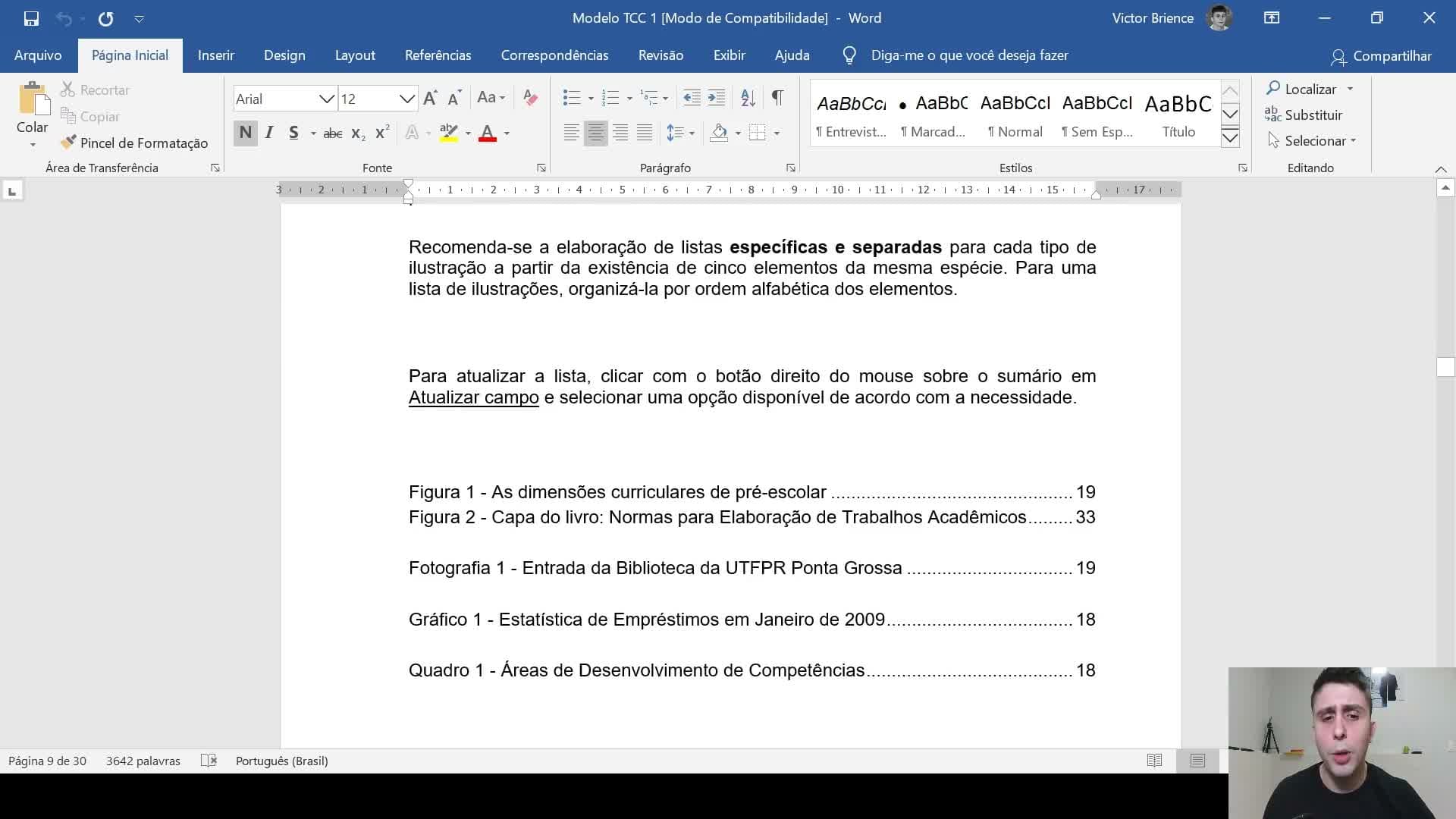
Task: Click the spelling check status bar icon
Action: click(209, 761)
